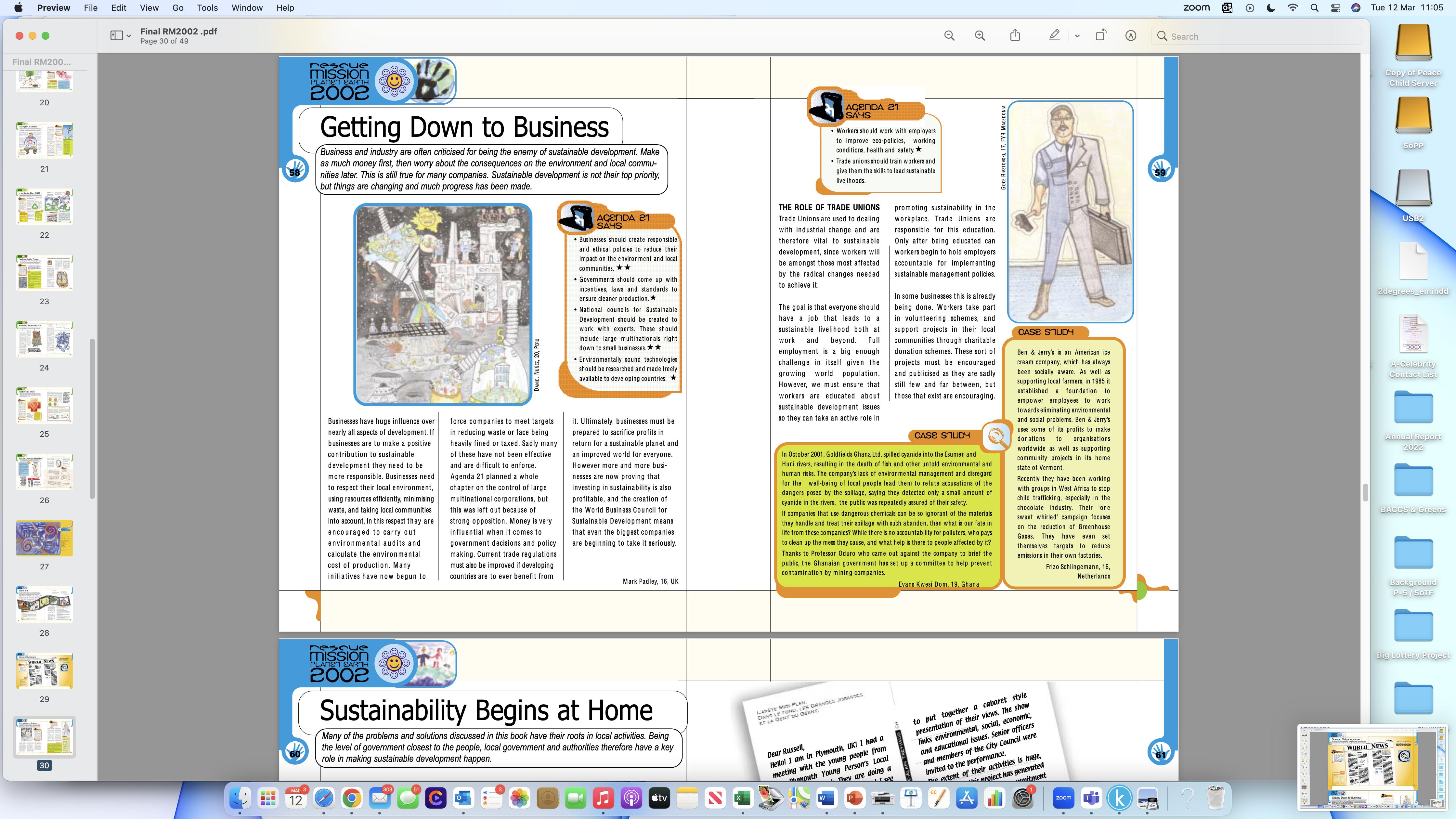Click the Share icon in toolbar
This screenshot has width=1456, height=819.
(1015, 36)
